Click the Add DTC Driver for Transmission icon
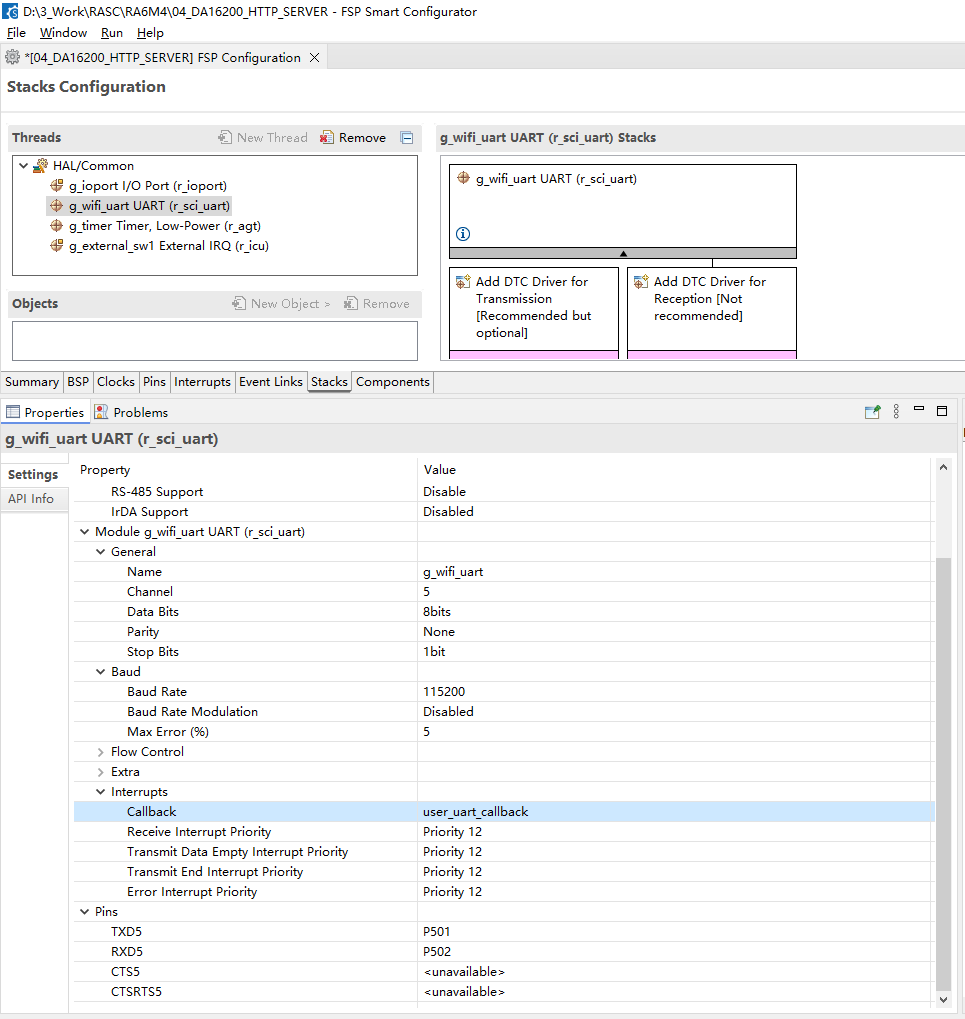965x1019 pixels. 463,281
